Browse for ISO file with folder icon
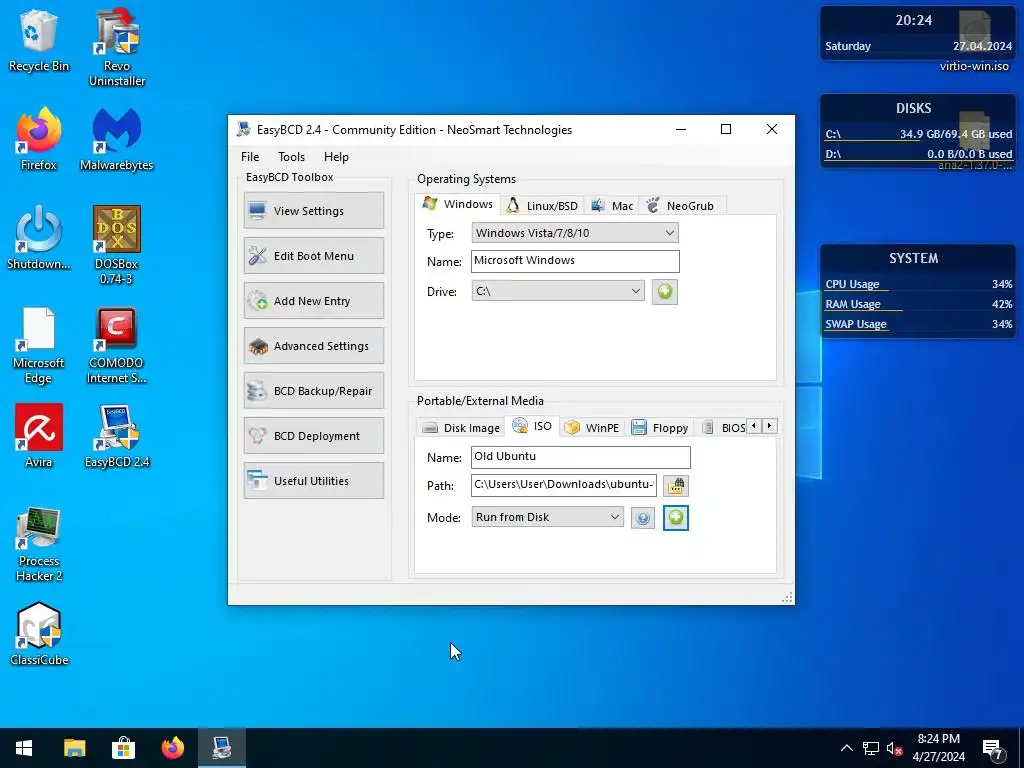Image resolution: width=1024 pixels, height=768 pixels. [676, 485]
